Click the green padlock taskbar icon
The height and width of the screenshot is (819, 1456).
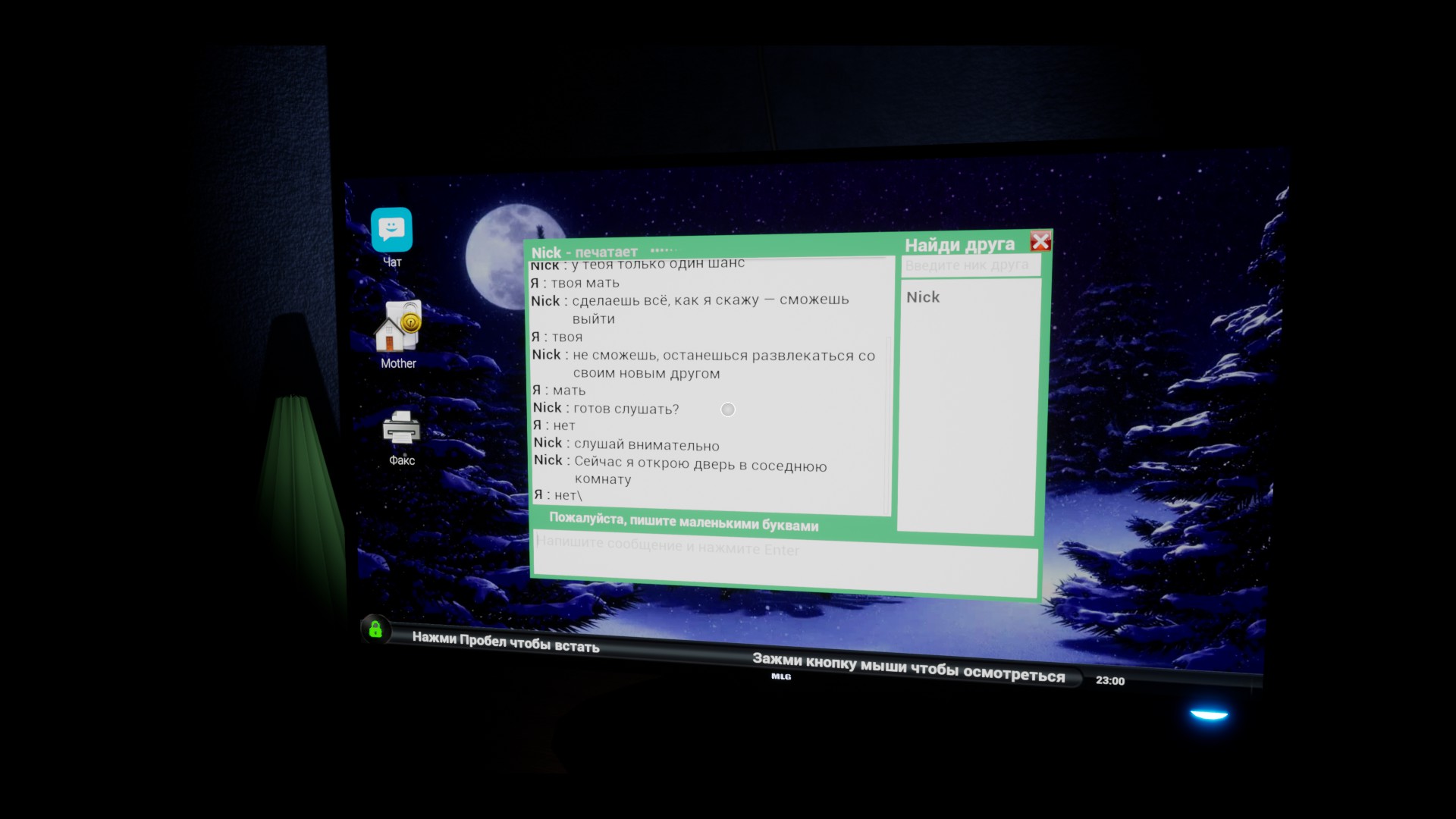tap(375, 629)
